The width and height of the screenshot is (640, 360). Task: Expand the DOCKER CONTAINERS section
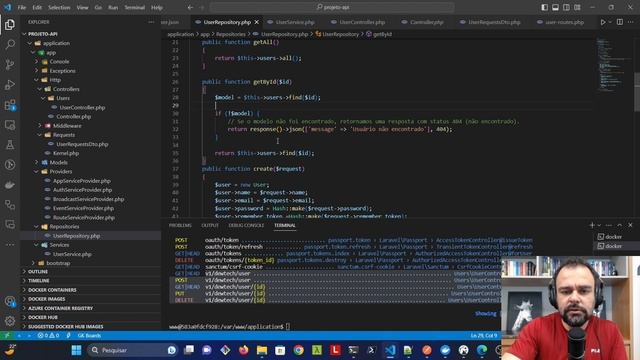tap(52, 290)
